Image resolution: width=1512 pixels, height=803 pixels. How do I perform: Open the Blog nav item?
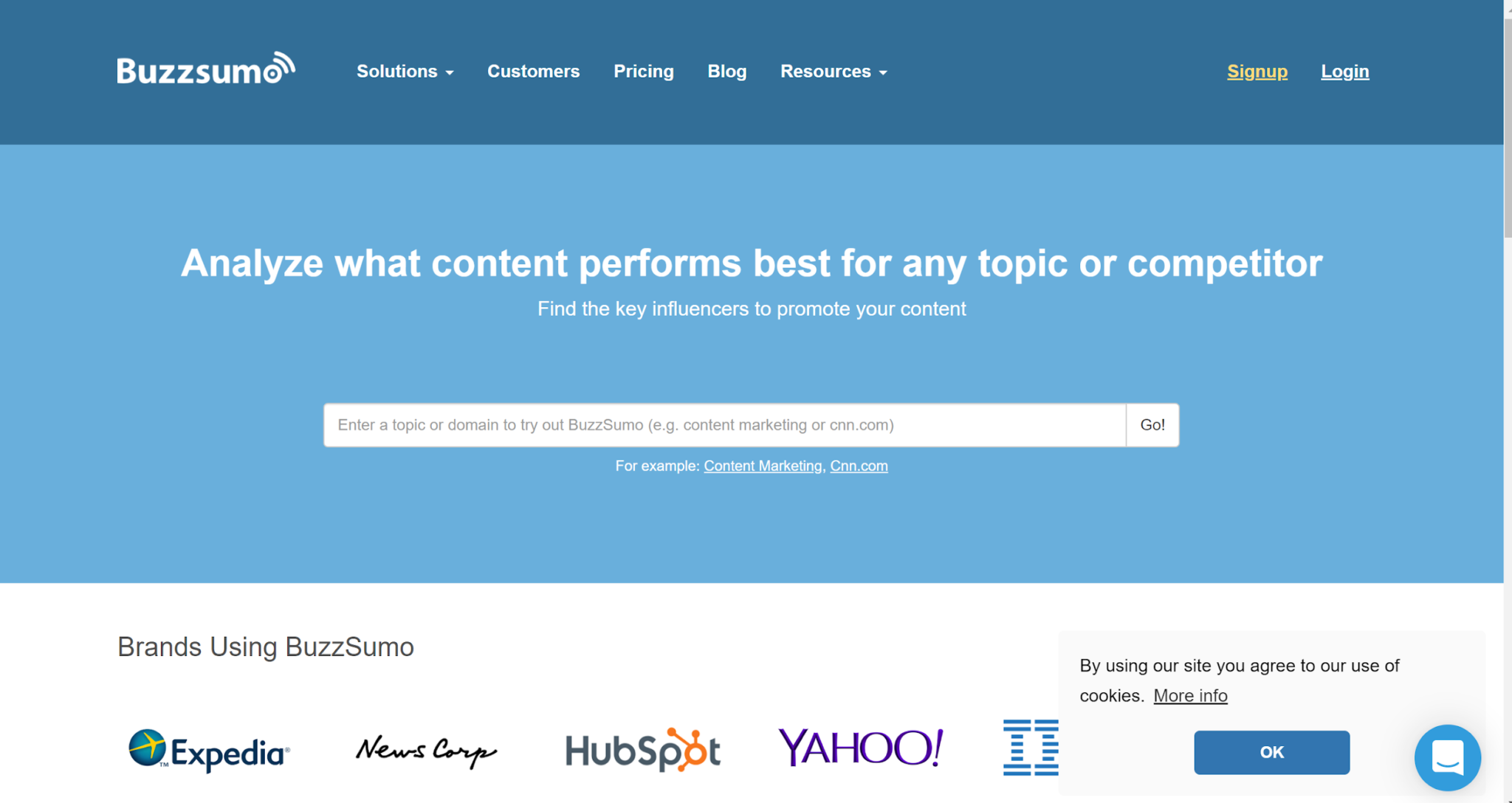tap(727, 72)
